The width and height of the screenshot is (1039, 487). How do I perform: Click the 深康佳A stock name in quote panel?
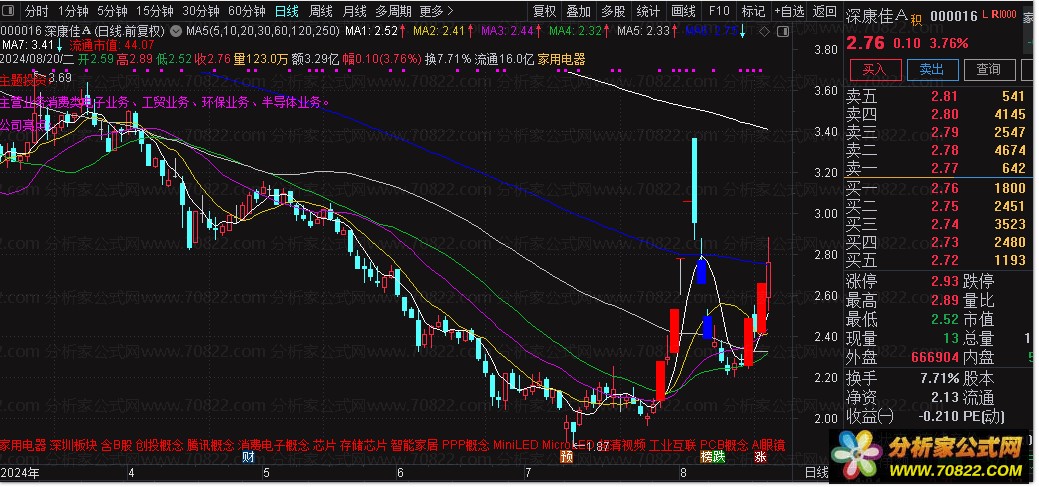(x=876, y=17)
